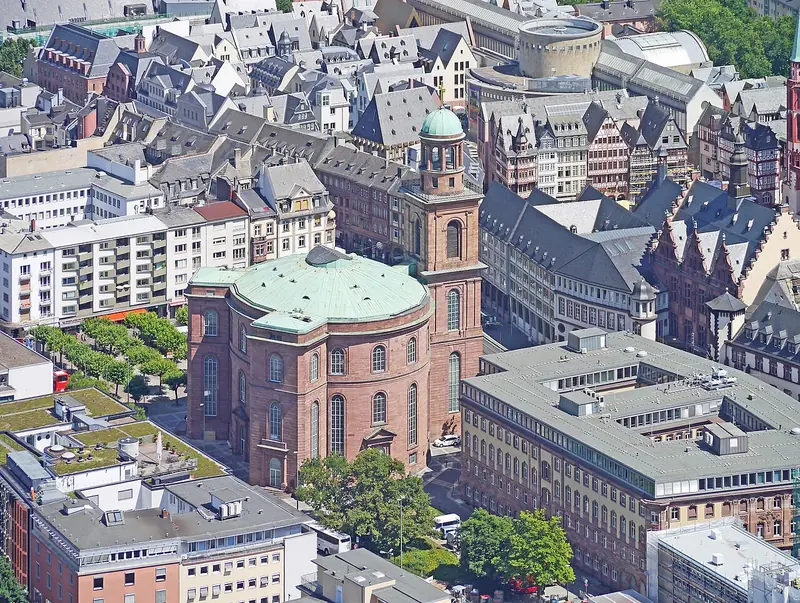
Task: Click the cross atop the church tower dome
Action: 441,94
